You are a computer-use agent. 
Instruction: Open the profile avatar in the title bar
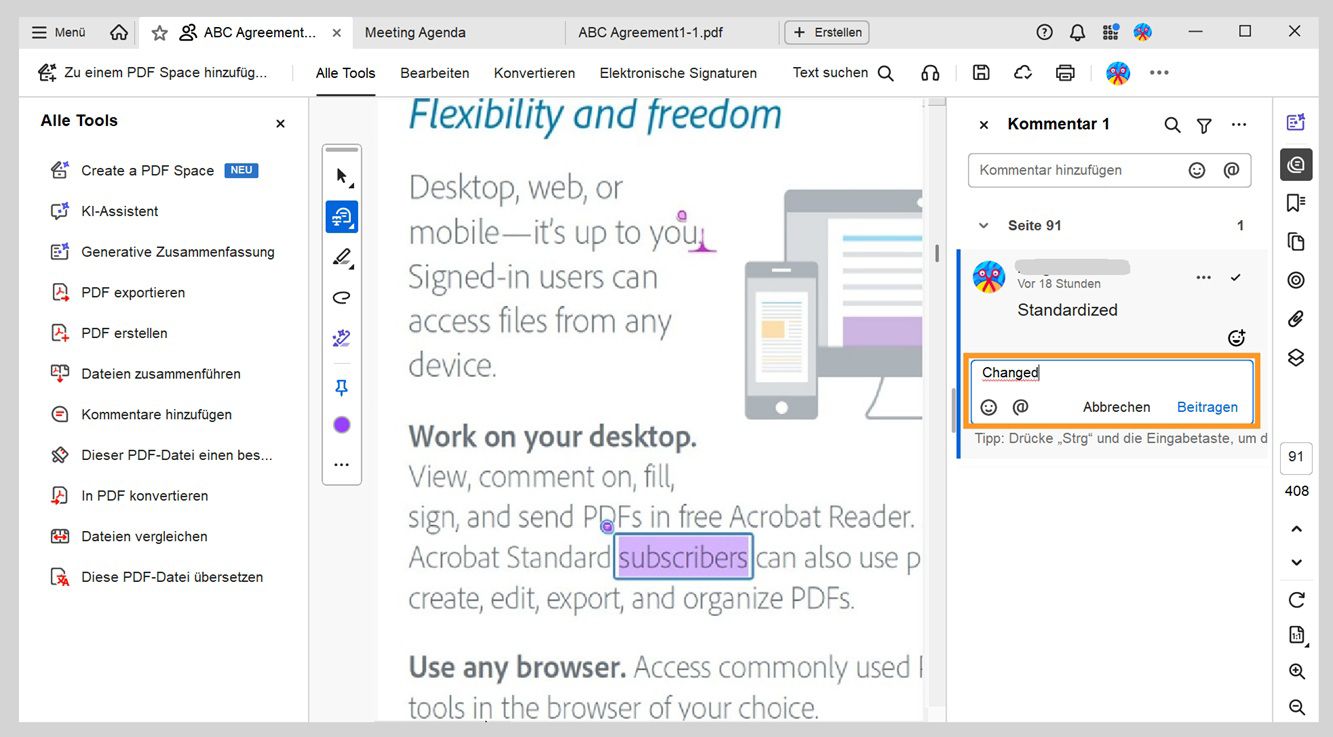click(1142, 32)
